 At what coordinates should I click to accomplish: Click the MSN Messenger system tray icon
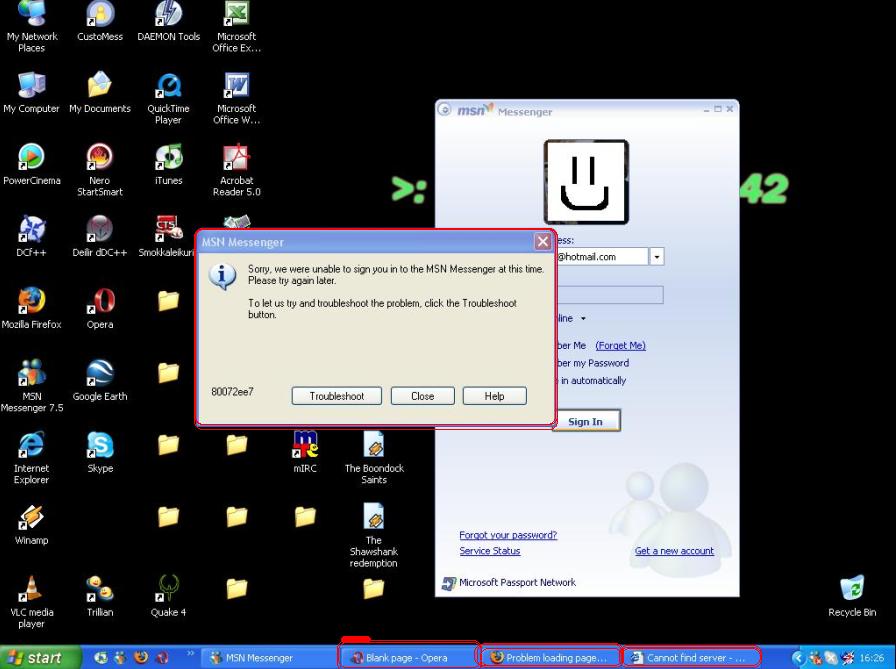pyautogui.click(x=814, y=658)
